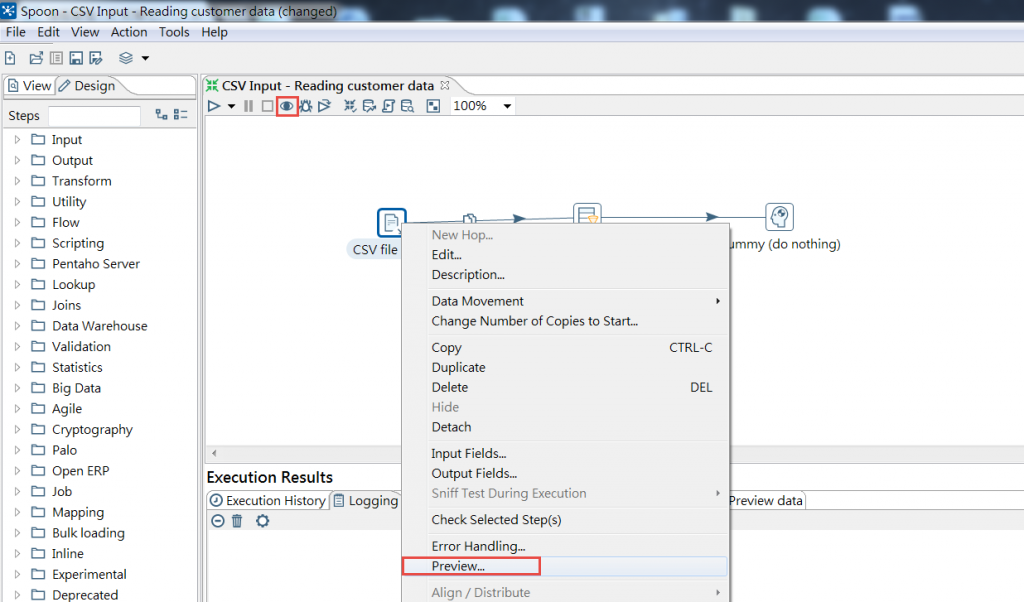Open the File menu
Viewport: 1024px width, 602px height.
pos(16,32)
